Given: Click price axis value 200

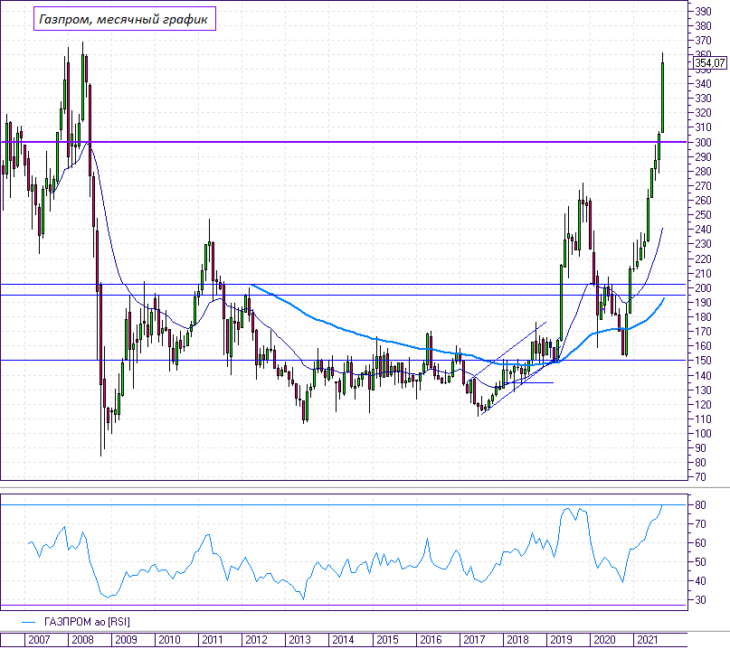Looking at the screenshot, I should (x=703, y=288).
